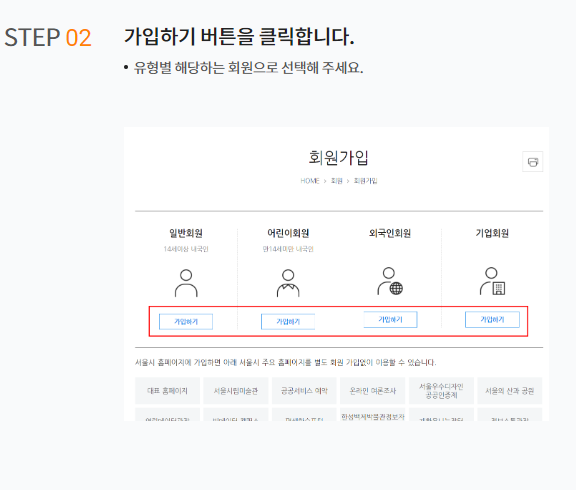Select the 어린이회원 heading
This screenshot has height=490, width=576.
pyautogui.click(x=288, y=233)
